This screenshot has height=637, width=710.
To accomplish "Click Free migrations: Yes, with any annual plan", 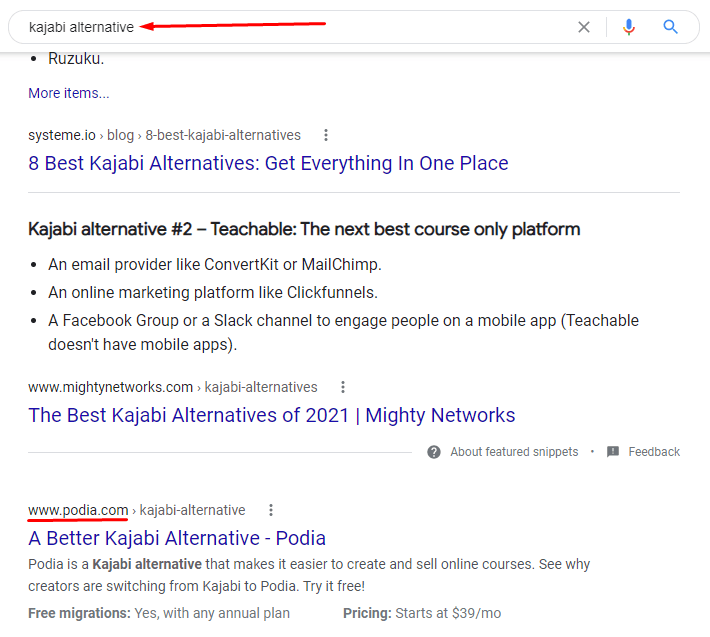I will (159, 613).
